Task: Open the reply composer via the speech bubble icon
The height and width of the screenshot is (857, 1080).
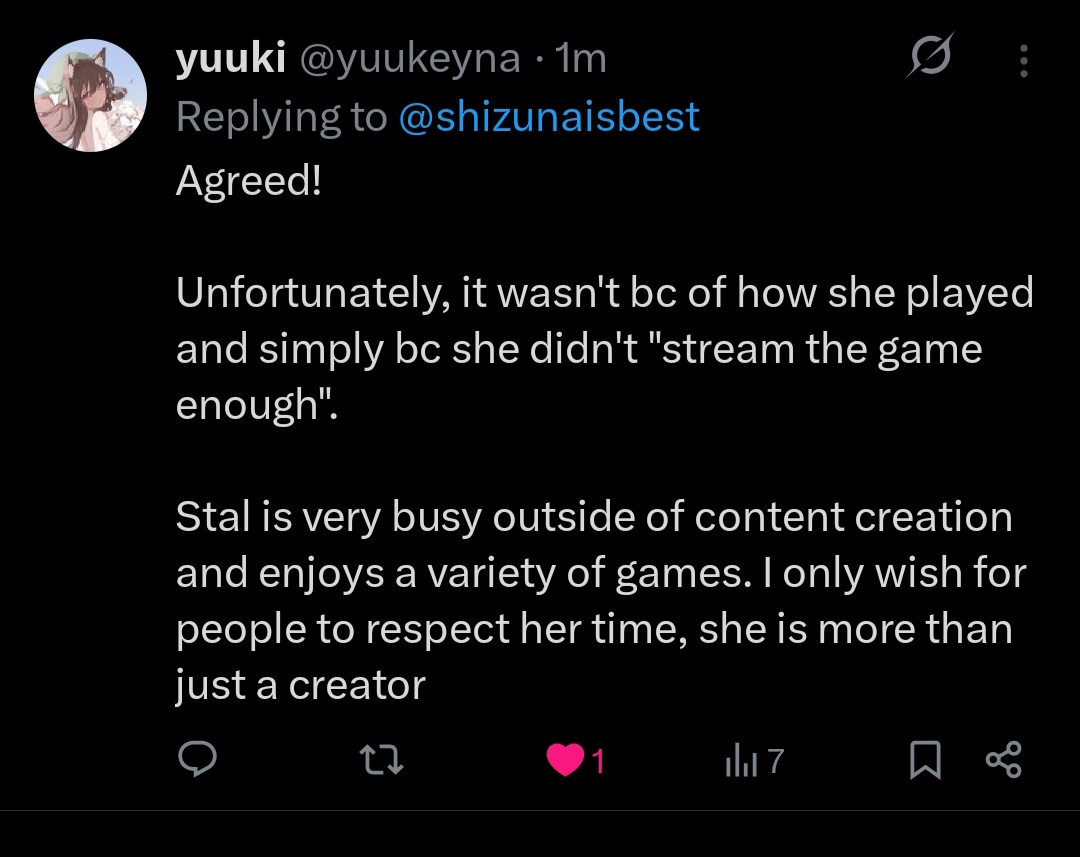Action: coord(197,761)
